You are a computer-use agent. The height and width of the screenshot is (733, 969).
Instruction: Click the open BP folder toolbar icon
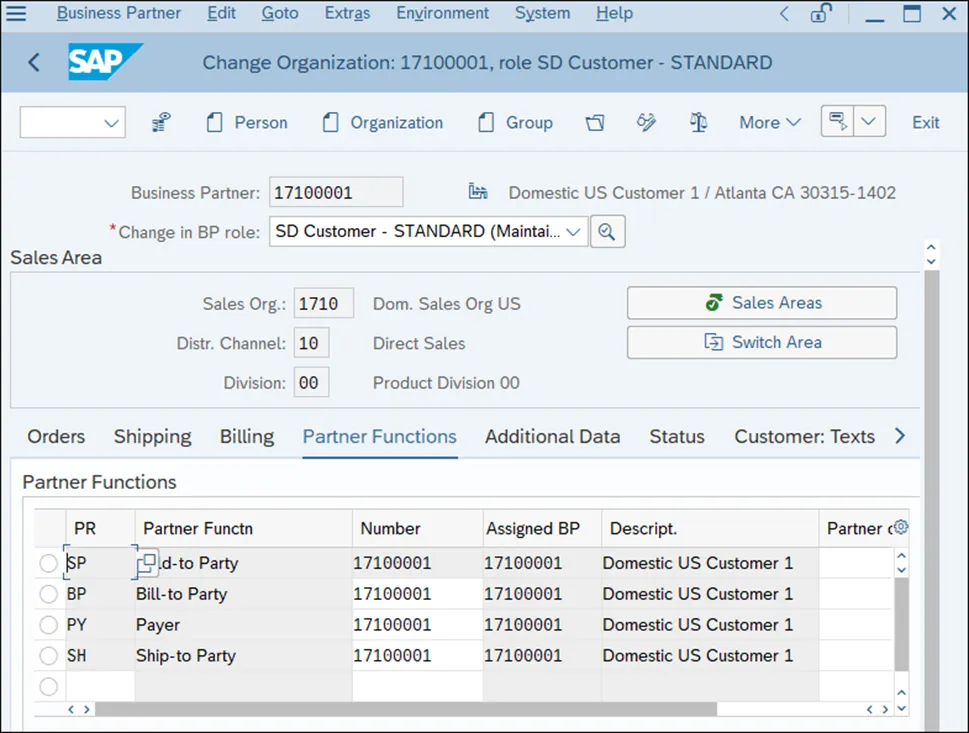tap(595, 122)
